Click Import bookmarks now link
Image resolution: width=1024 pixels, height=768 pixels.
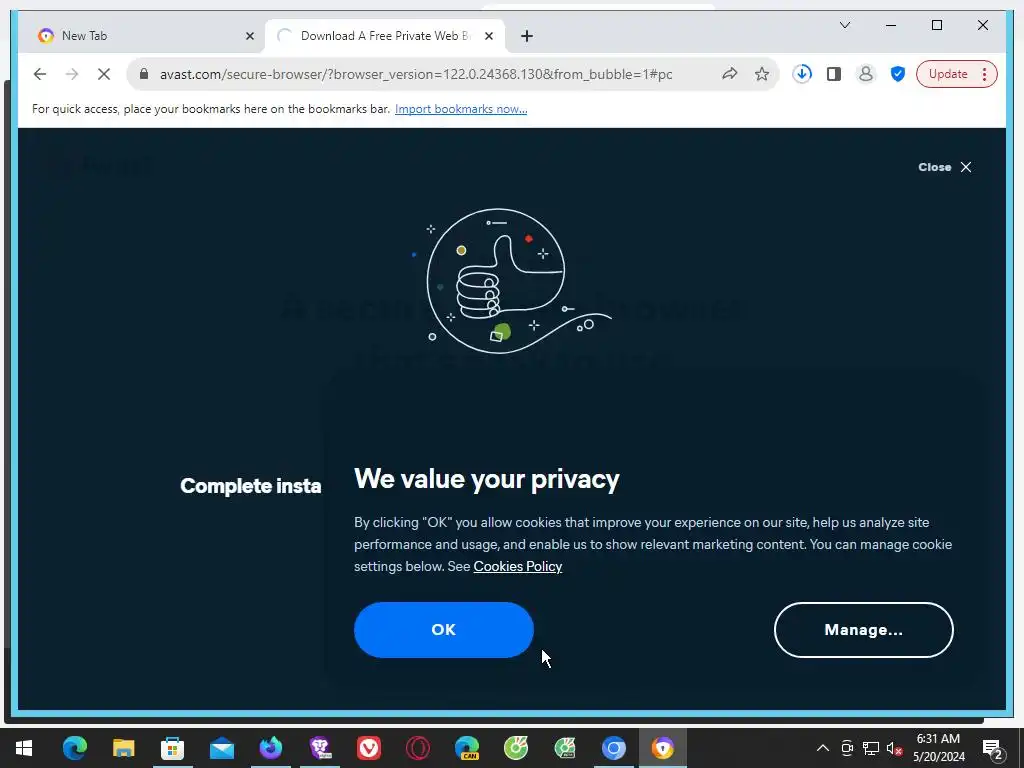click(x=461, y=109)
